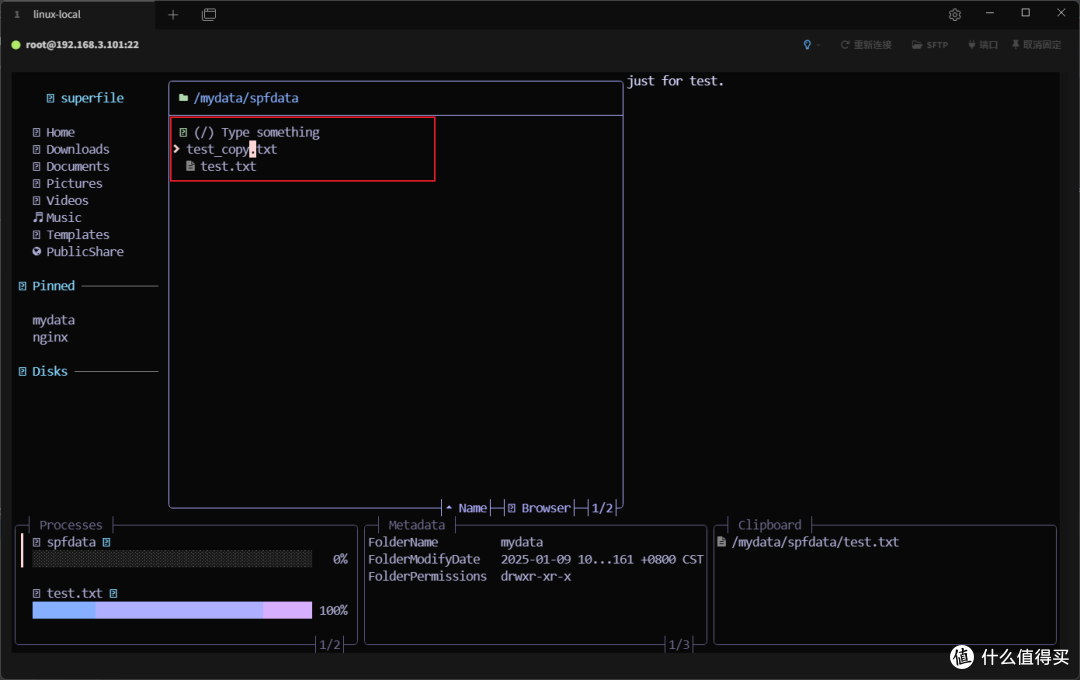Click the Metadata panel title
Viewport: 1080px width, 680px height.
(416, 525)
